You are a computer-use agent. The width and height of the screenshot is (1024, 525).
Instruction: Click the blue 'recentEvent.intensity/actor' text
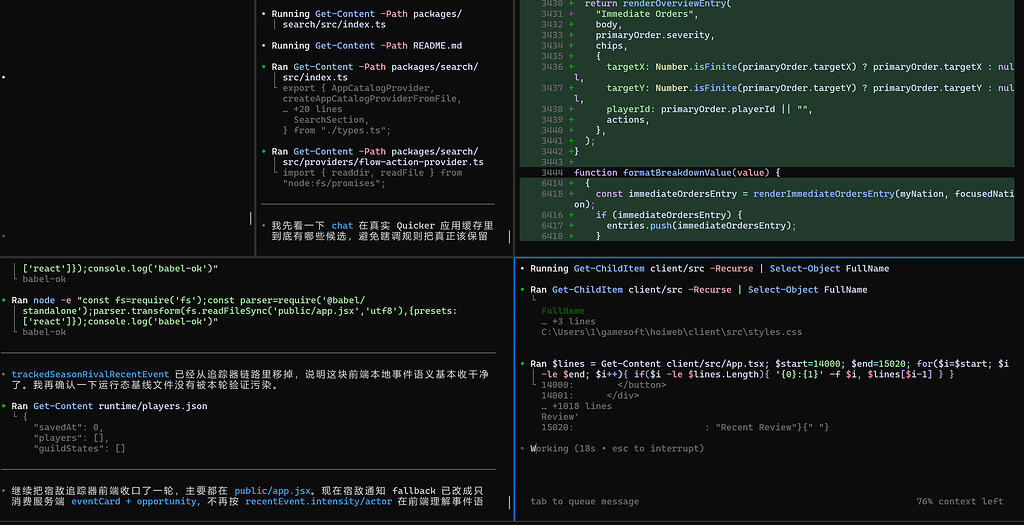tap(319, 501)
